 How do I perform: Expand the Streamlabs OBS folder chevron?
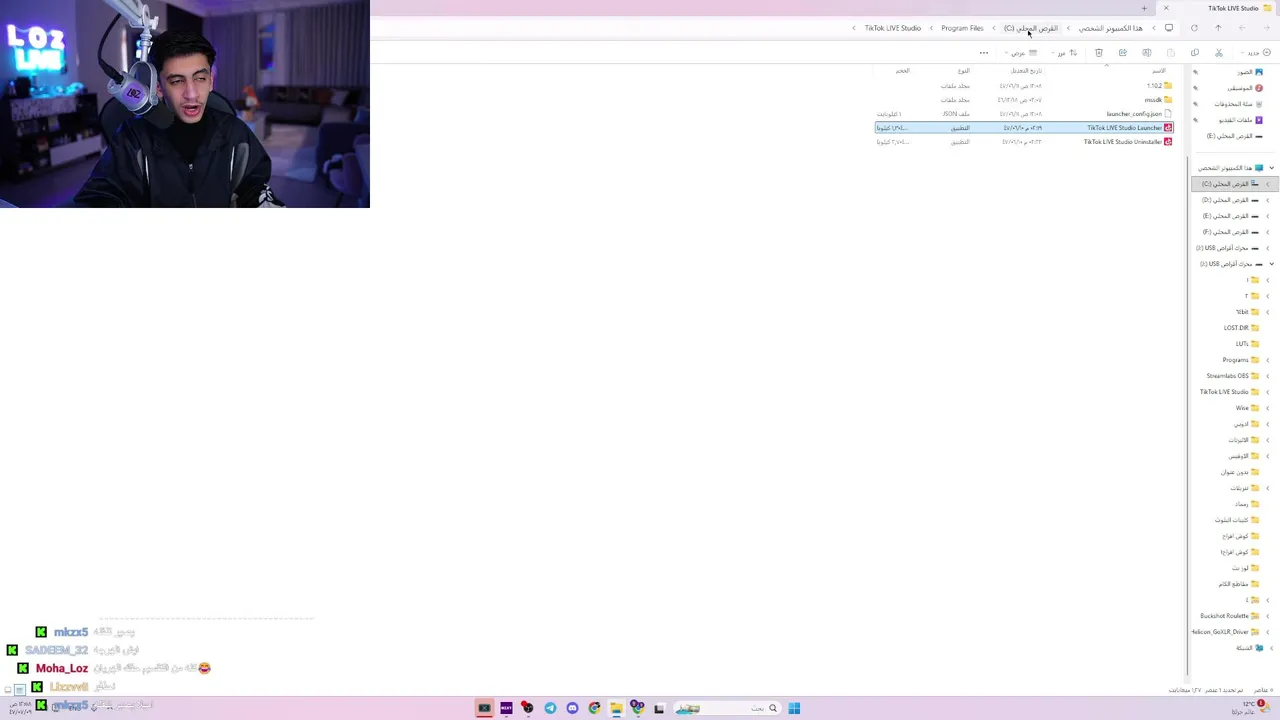[x=1268, y=376]
